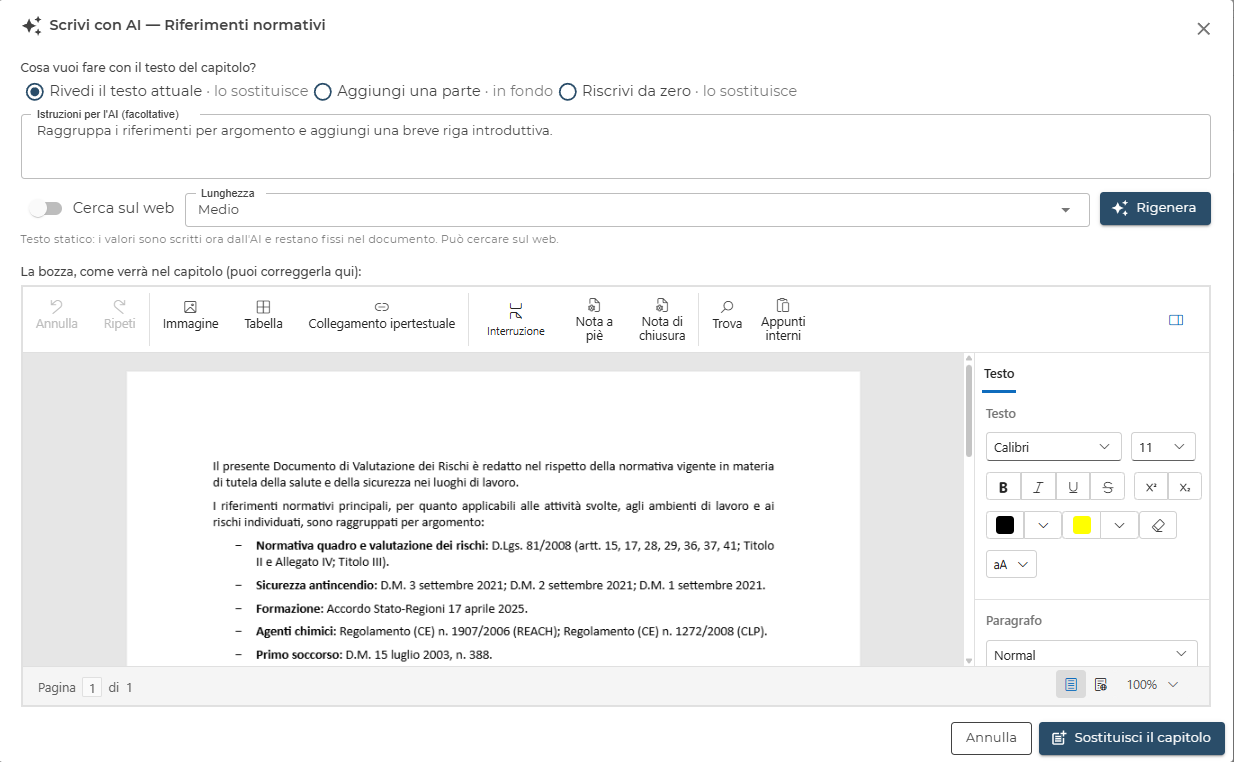
Task: Click the Rigenera button
Action: [1155, 208]
